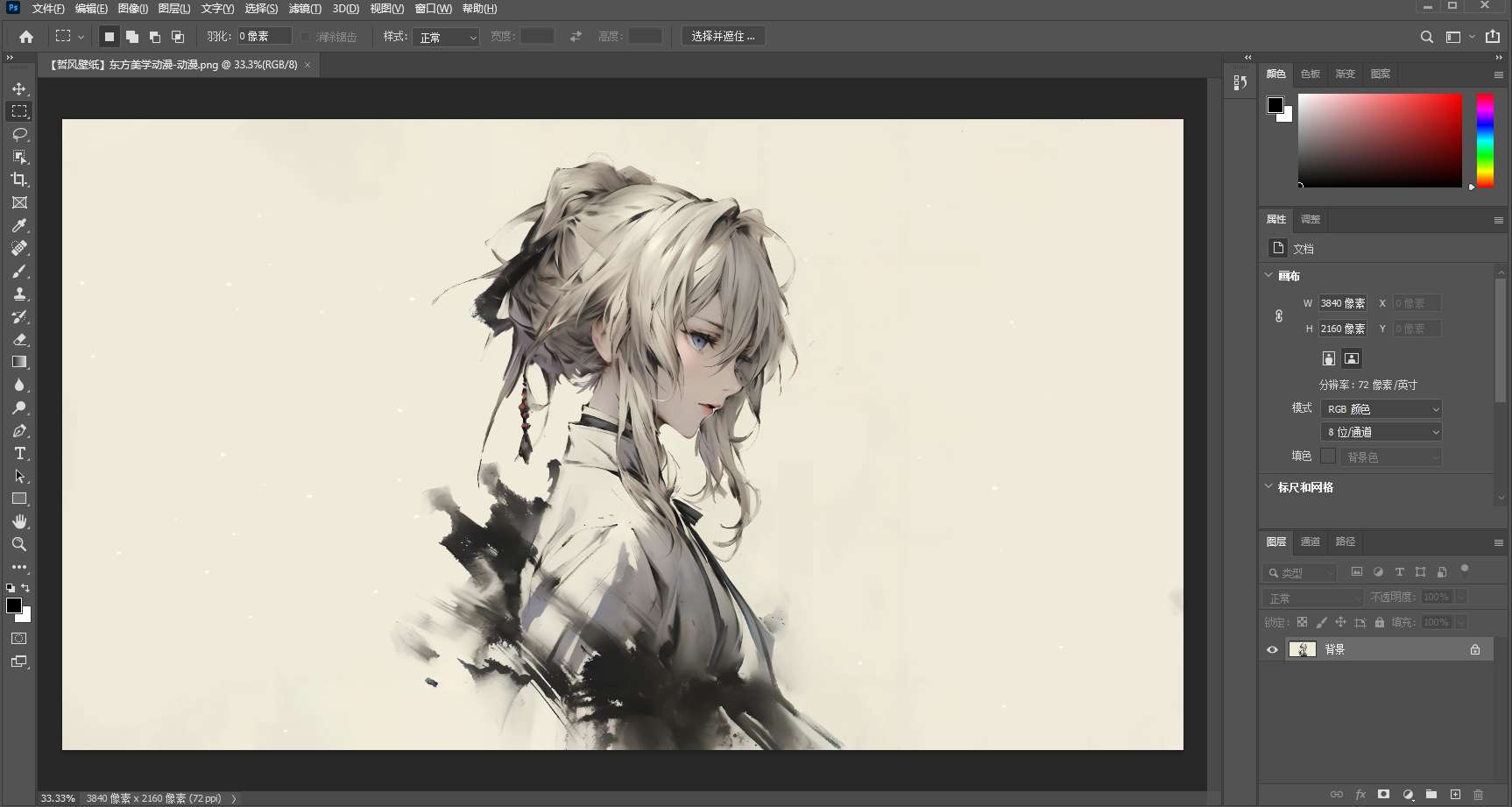The image size is (1512, 807).
Task: Select the Hand tool
Action: pos(19,521)
